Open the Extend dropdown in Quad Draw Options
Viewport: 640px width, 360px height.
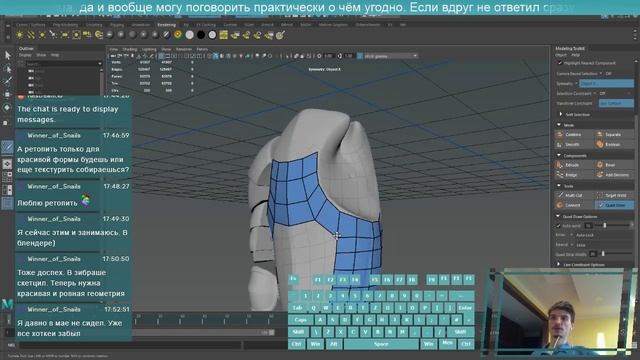pyautogui.click(x=579, y=245)
